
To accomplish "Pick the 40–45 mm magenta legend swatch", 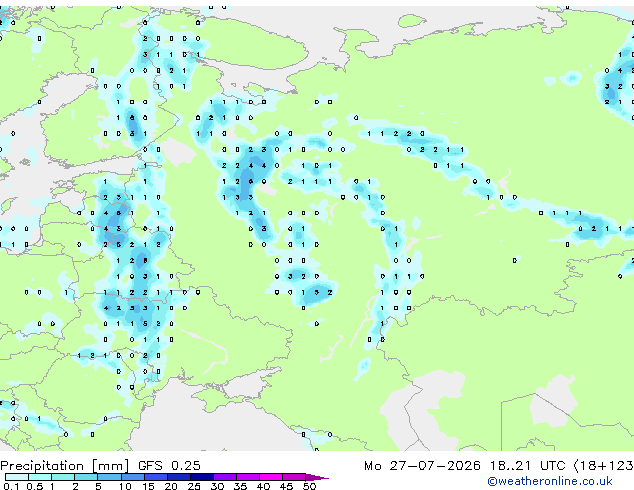I will pos(271,477).
